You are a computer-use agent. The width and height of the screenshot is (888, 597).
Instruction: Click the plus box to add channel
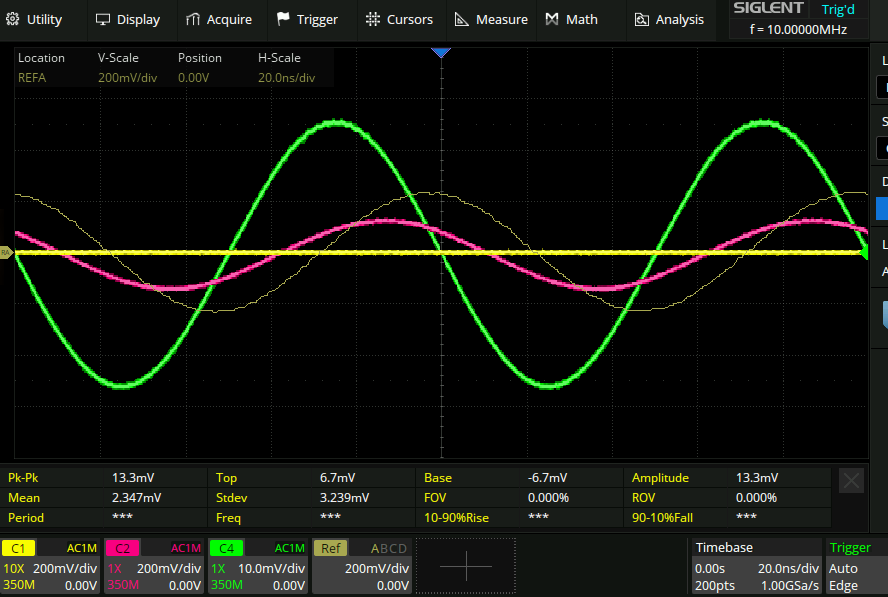tap(466, 566)
